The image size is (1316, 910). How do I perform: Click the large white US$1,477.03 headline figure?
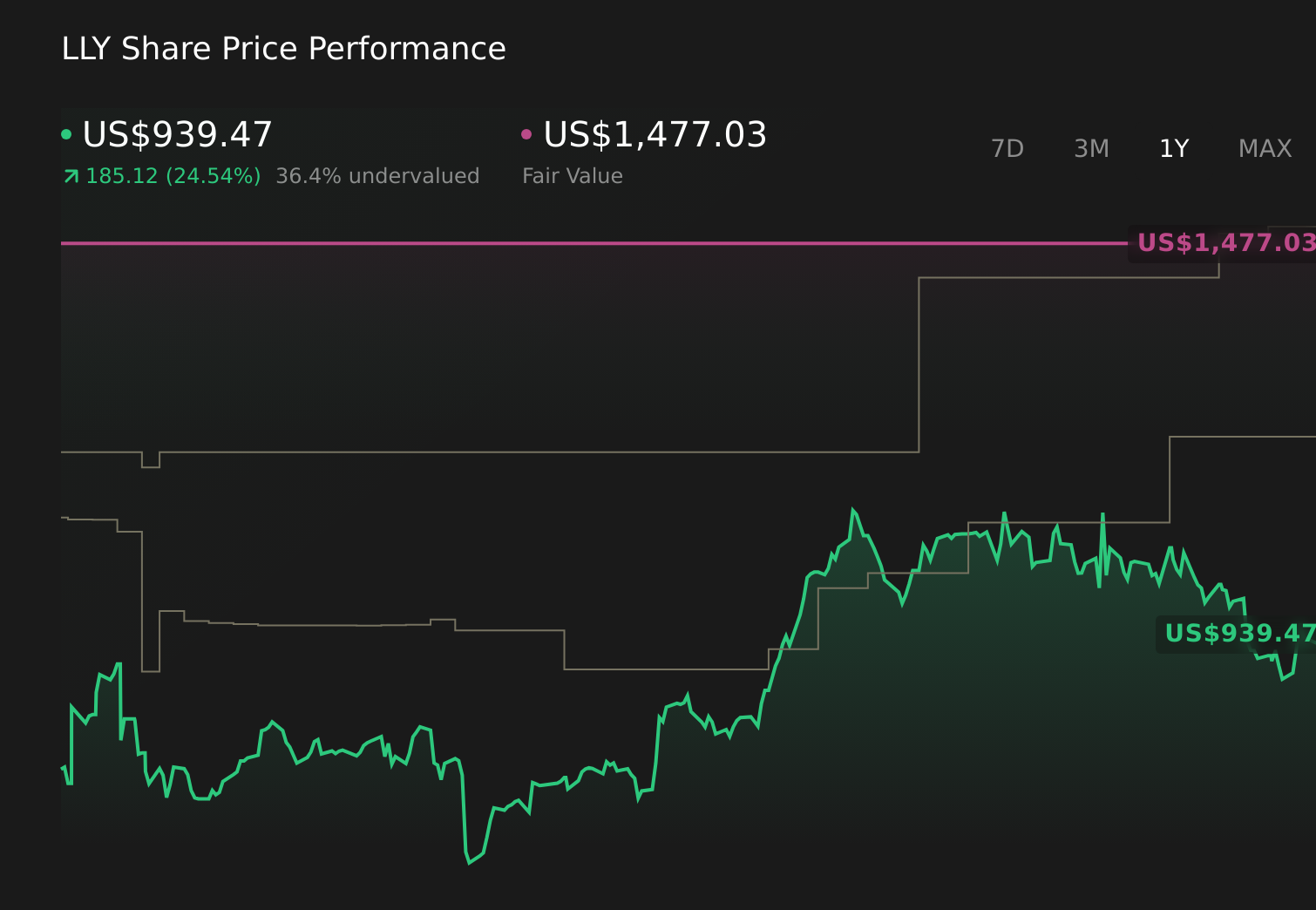click(655, 135)
